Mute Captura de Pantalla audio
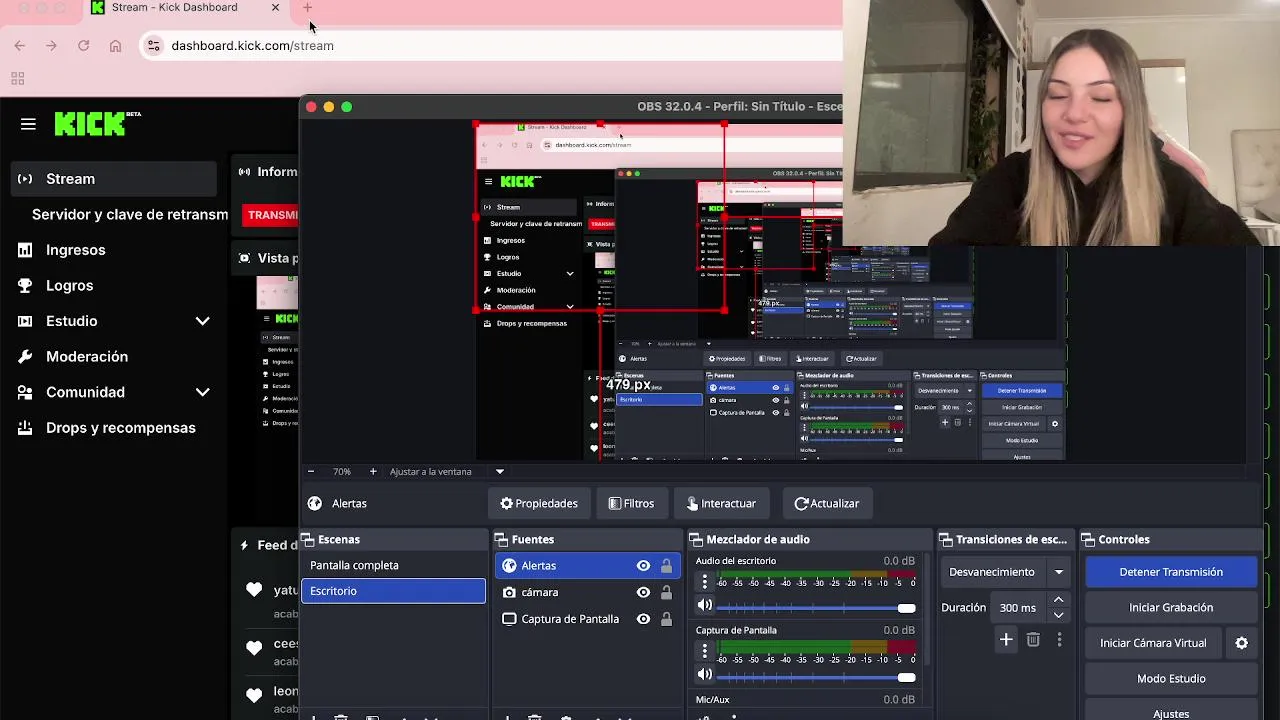The height and width of the screenshot is (720, 1280). point(705,674)
